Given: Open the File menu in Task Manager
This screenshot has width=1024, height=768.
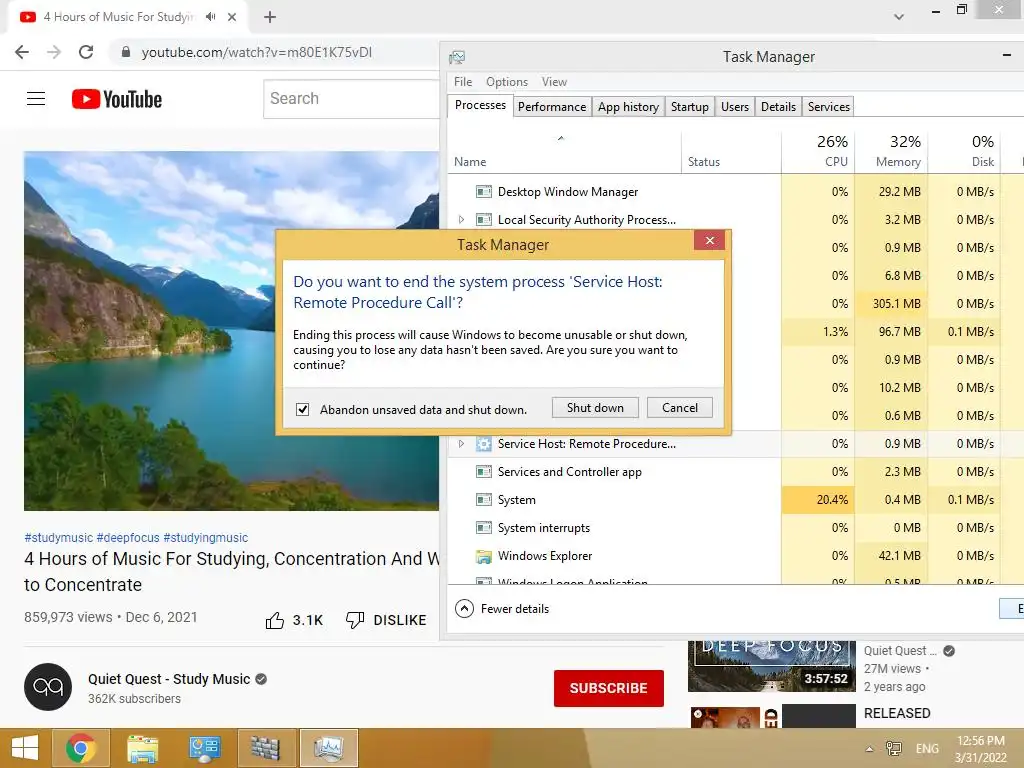Looking at the screenshot, I should pos(463,82).
